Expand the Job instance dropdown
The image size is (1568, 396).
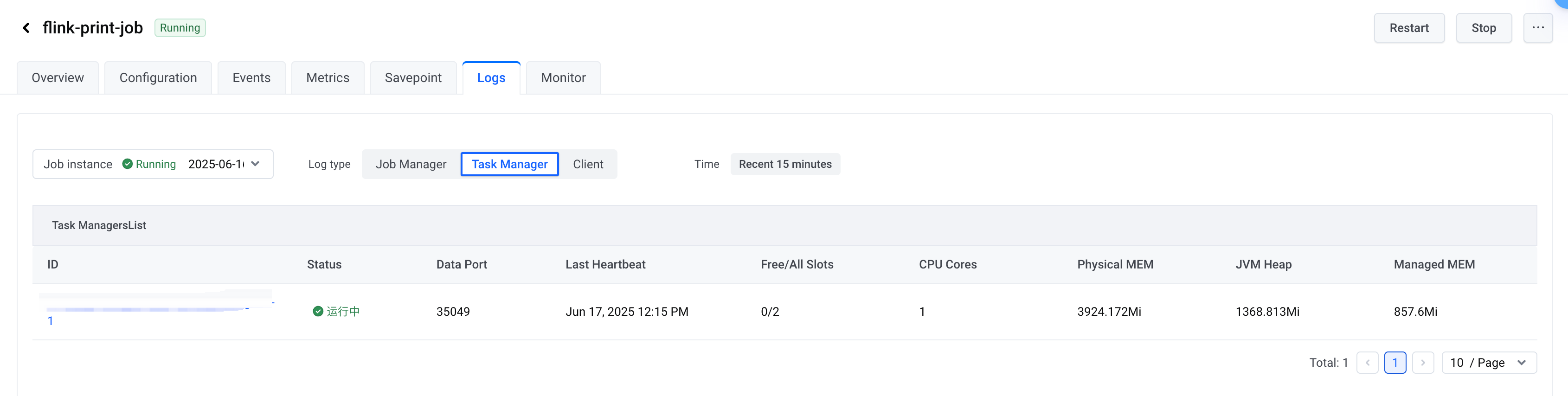(153, 164)
